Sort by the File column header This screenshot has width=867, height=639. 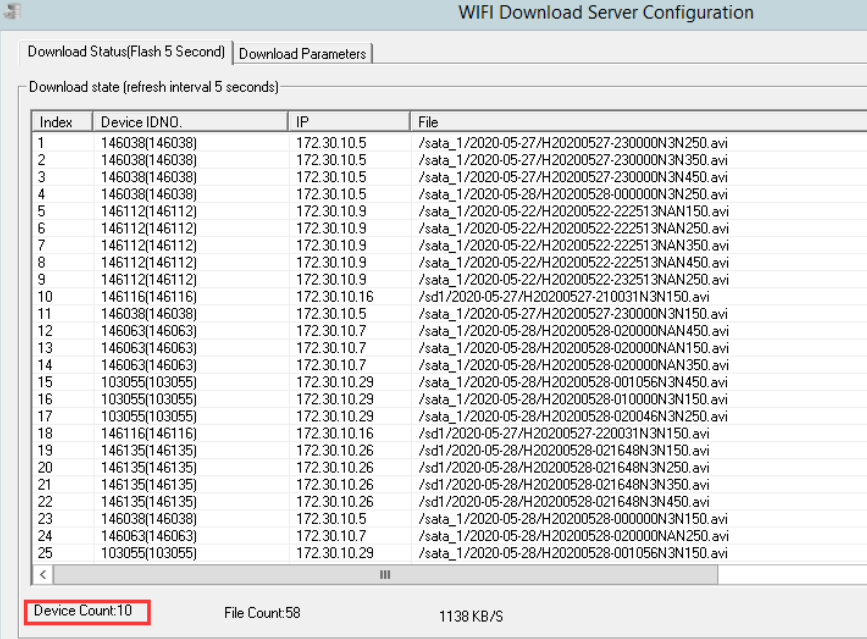tap(639, 122)
